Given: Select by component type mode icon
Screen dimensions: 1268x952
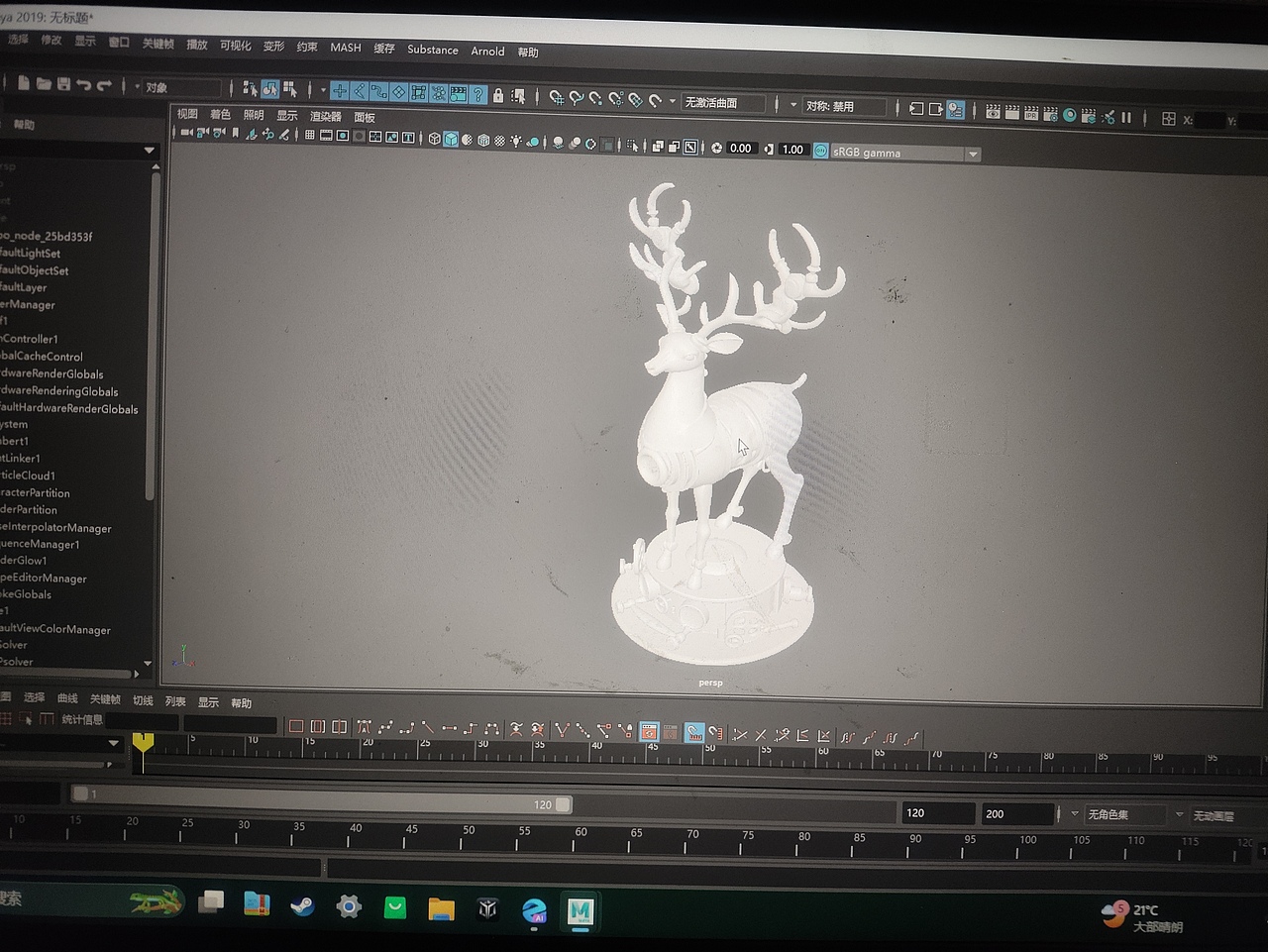Looking at the screenshot, I should [289, 89].
